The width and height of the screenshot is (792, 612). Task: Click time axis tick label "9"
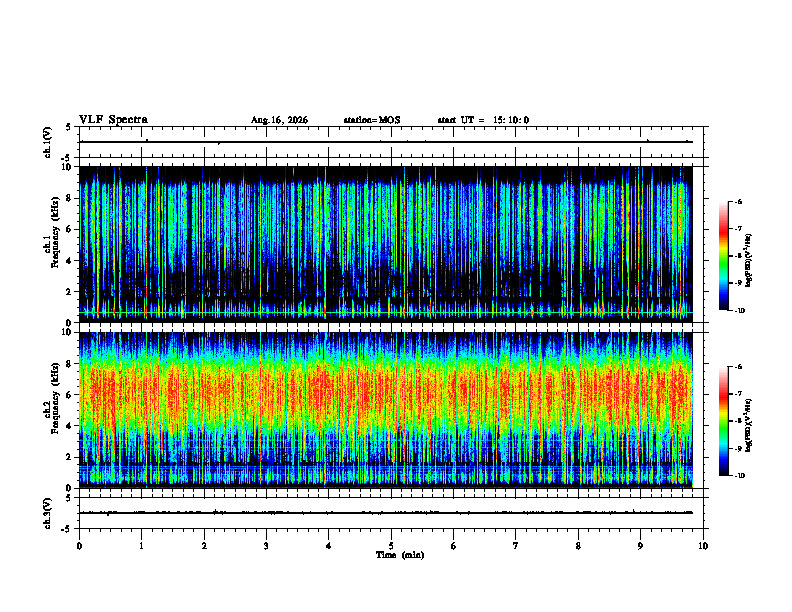click(x=640, y=546)
